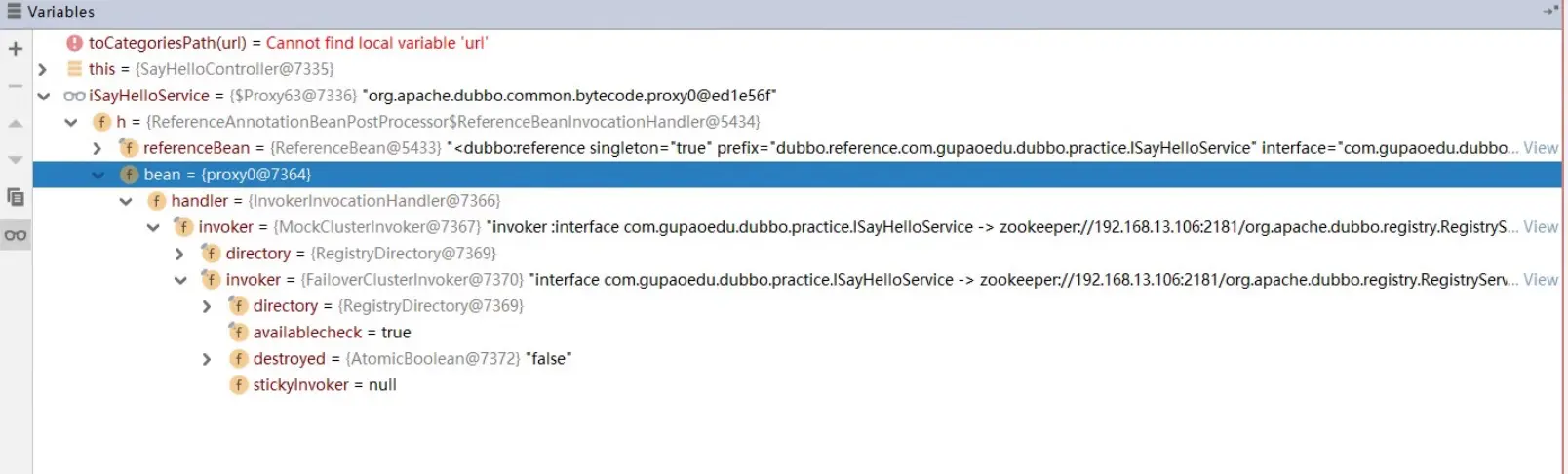Select the 'handler = {InvokerInvocationHandler@7366}' row
Viewport: 1568px width, 474px height.
click(x=797, y=201)
